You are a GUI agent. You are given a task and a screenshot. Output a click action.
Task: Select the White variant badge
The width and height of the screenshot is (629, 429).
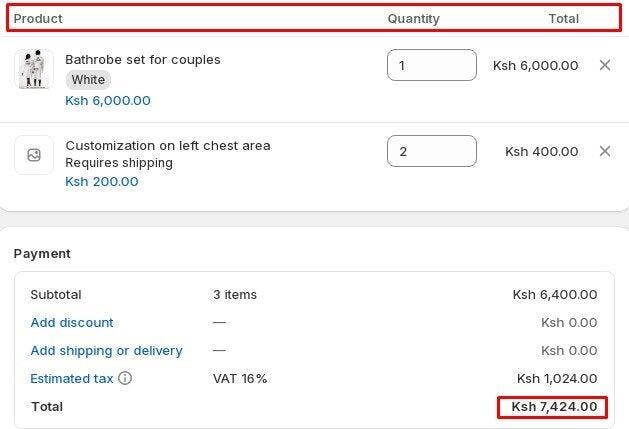[x=88, y=80]
